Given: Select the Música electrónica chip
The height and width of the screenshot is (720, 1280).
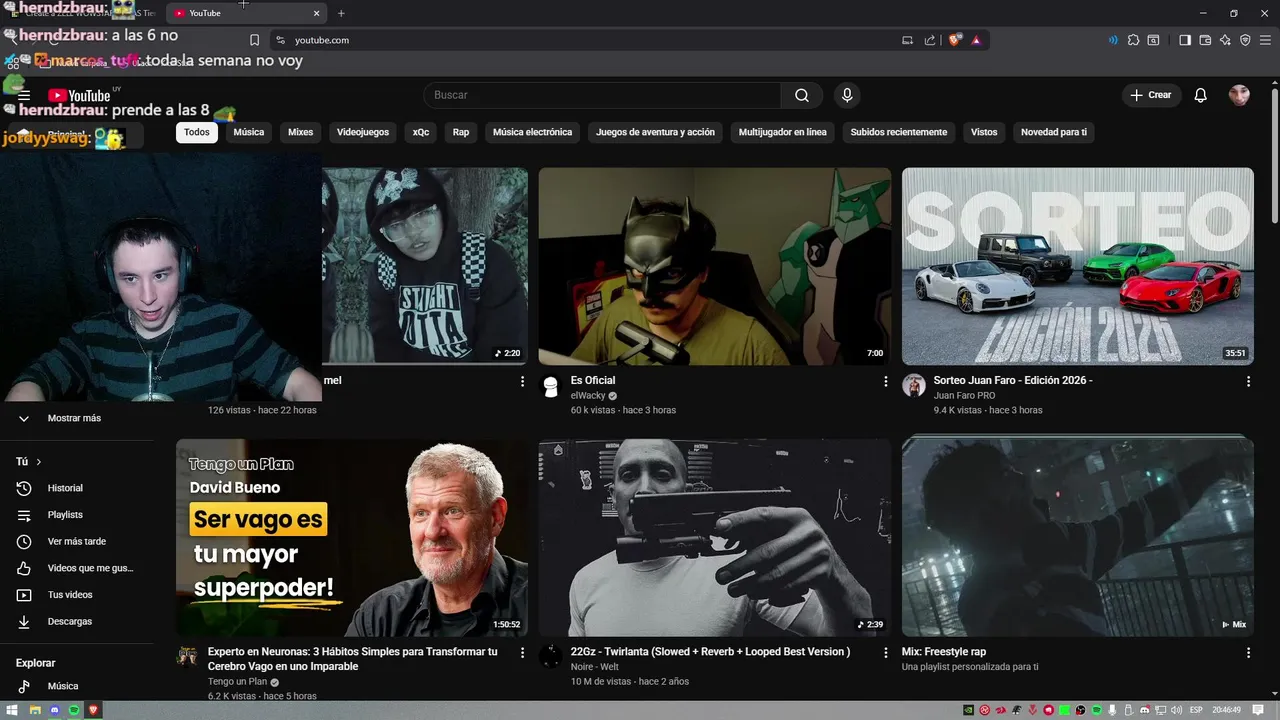Looking at the screenshot, I should 533,132.
